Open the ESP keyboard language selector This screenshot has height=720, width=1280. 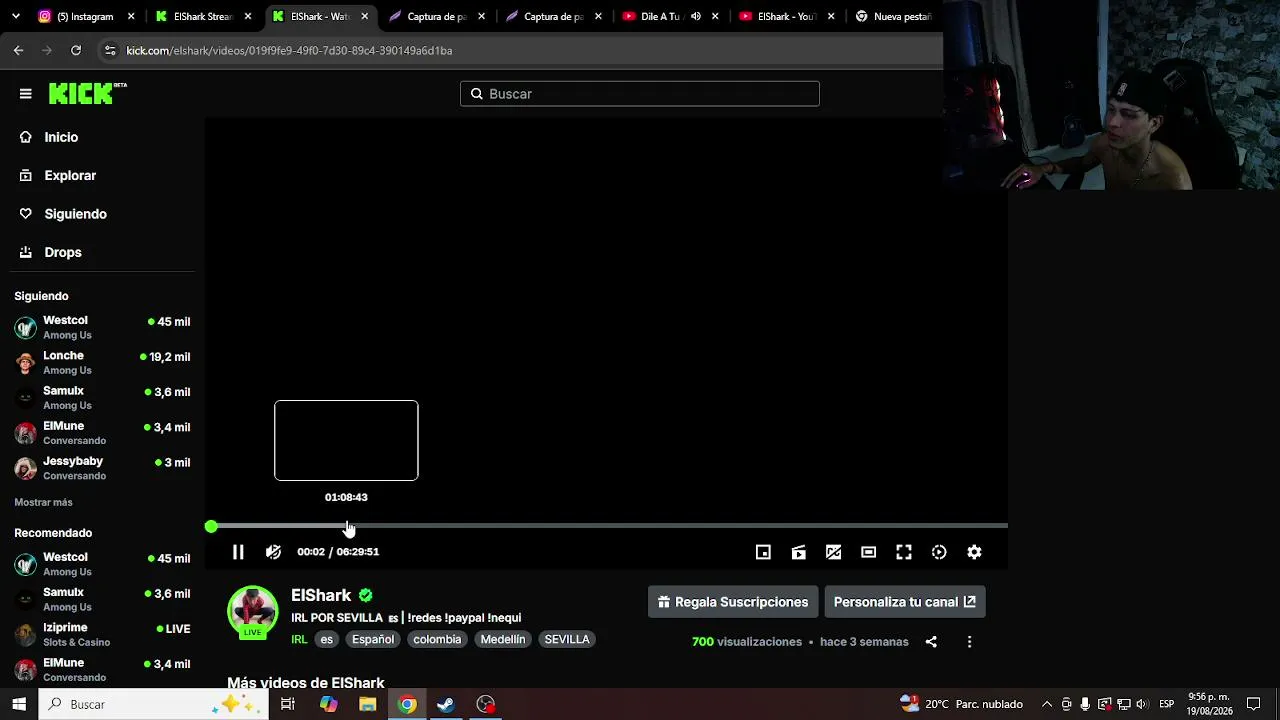point(1167,704)
